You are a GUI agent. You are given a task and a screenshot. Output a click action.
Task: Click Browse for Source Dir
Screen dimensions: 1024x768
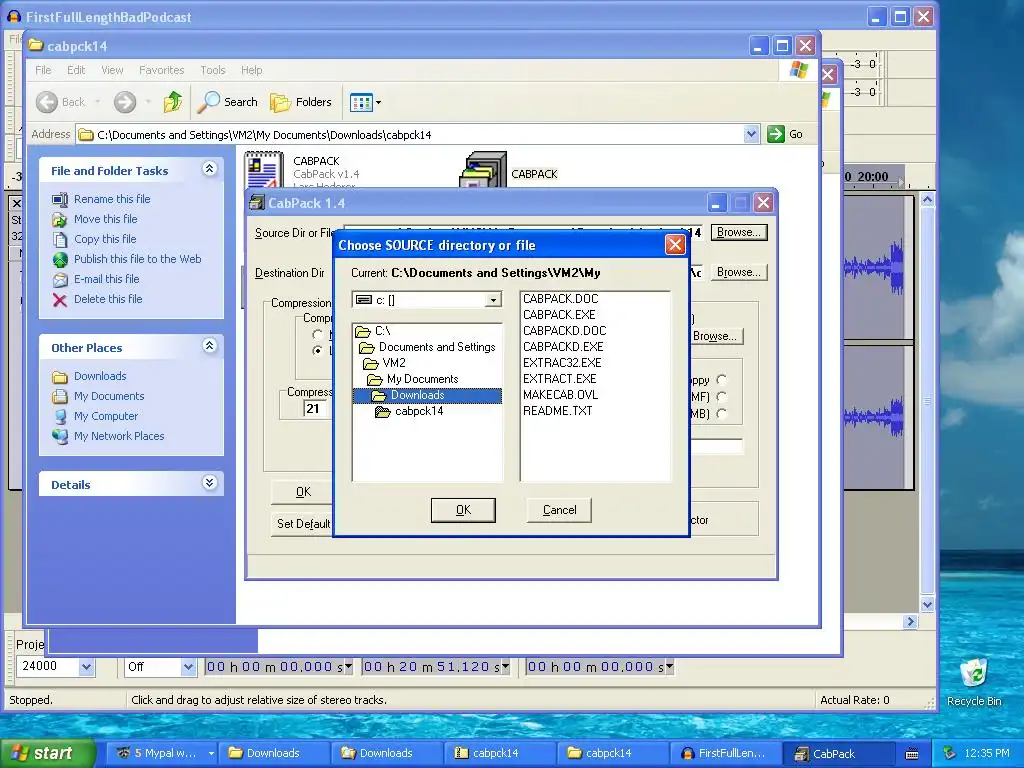pos(739,232)
